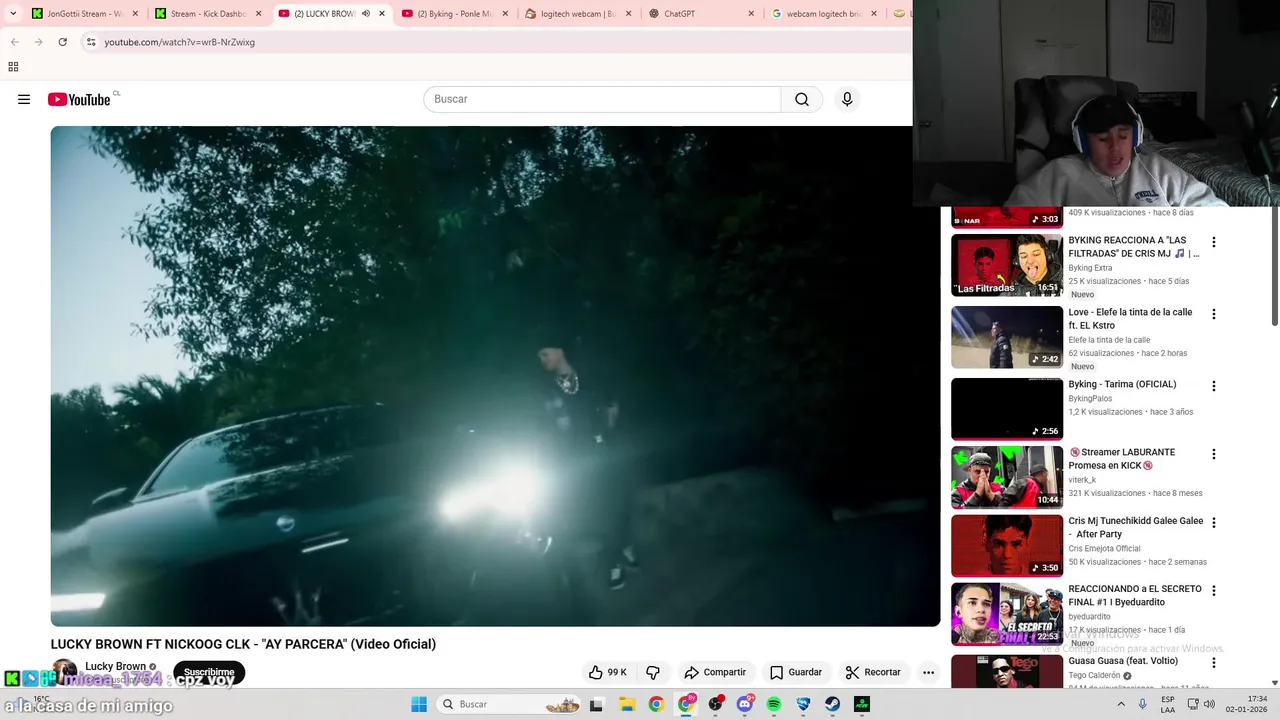
Task: Dislike the Lucky Brown video
Action: (653, 672)
